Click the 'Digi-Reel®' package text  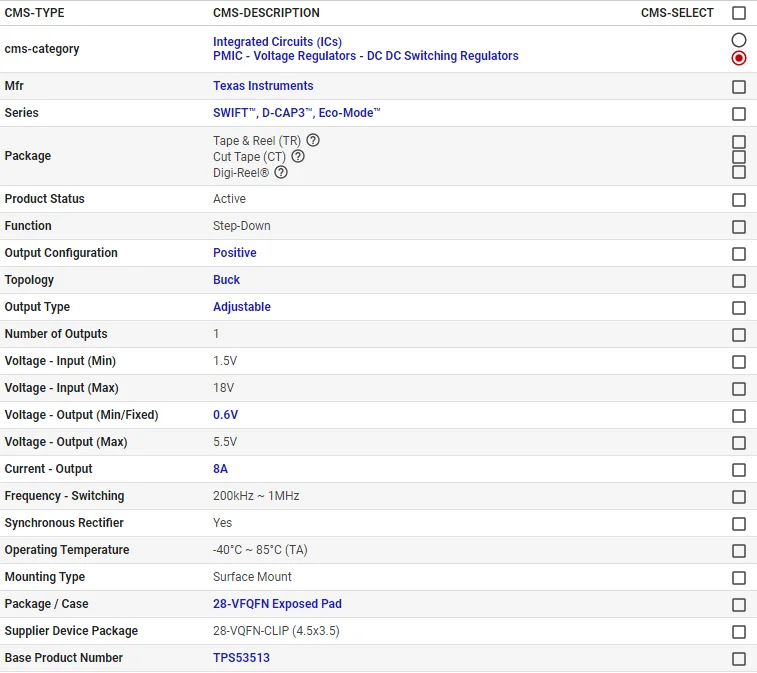[241, 173]
